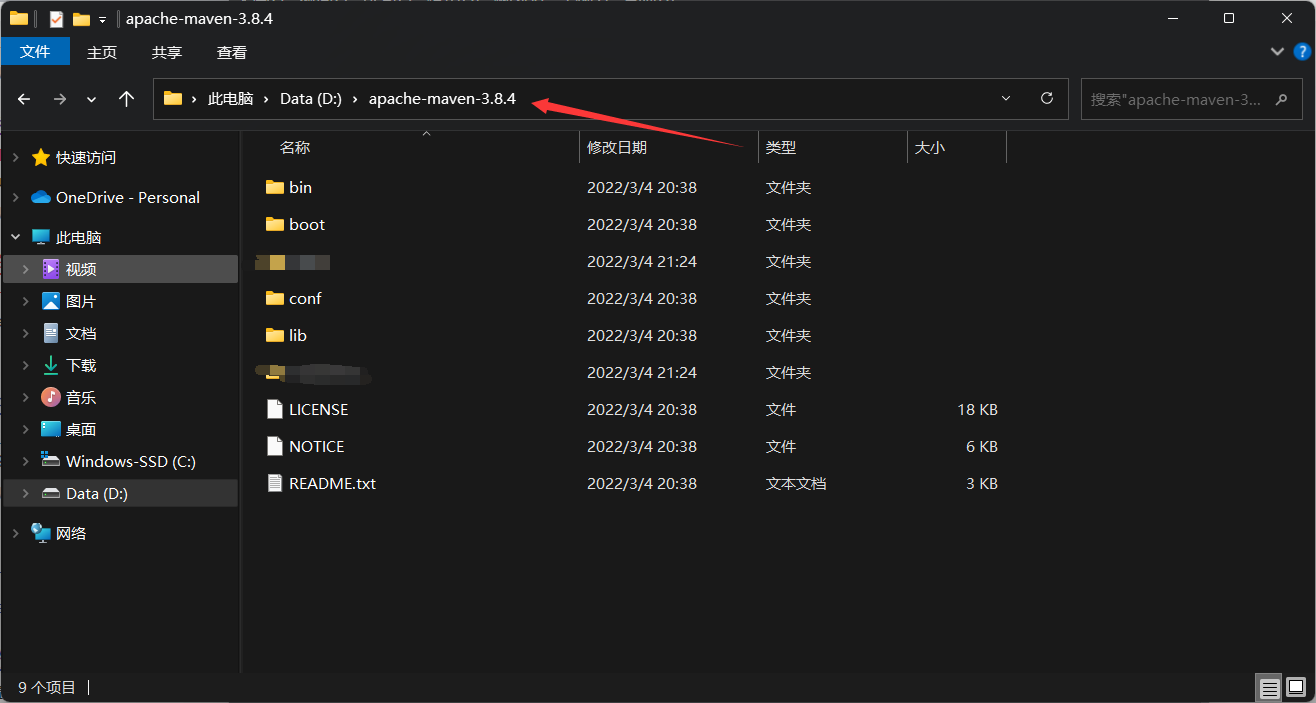The width and height of the screenshot is (1316, 703).
Task: Click the LICENSE file name
Action: tap(318, 409)
